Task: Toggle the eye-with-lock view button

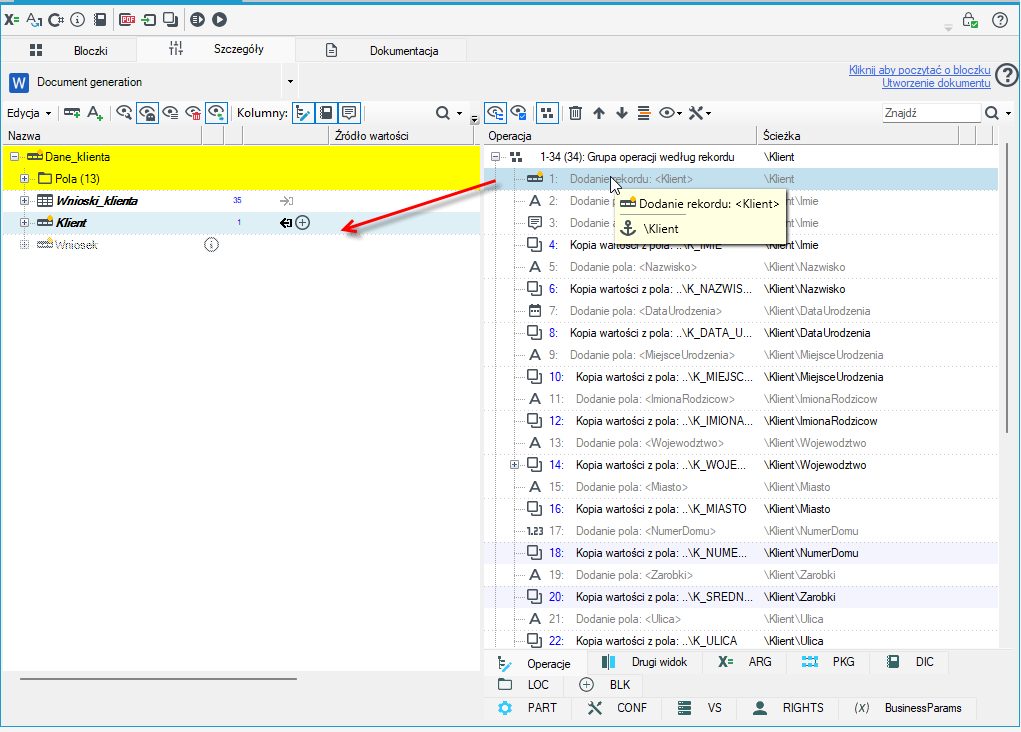Action: [x=147, y=113]
